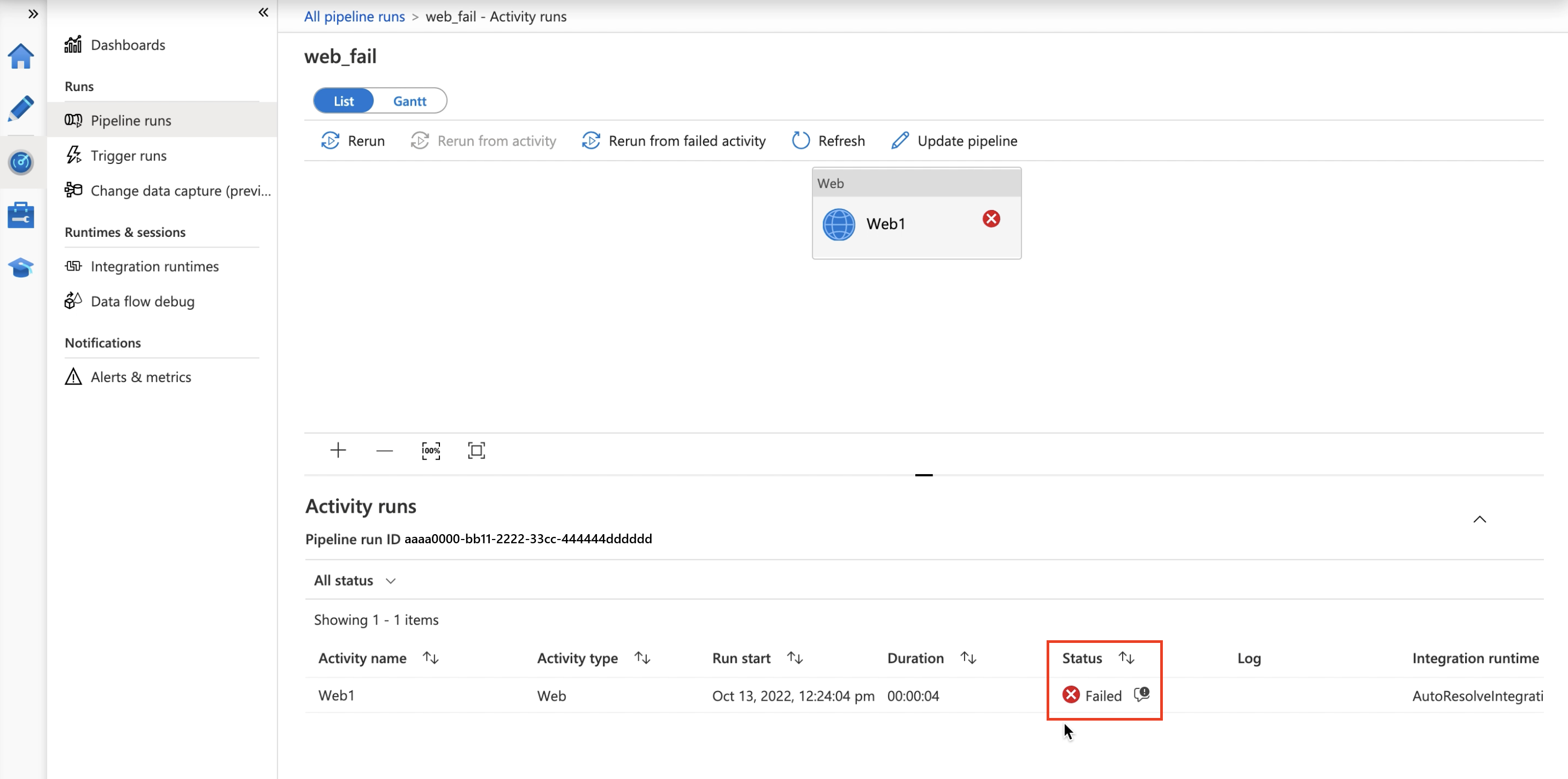Switch to the List view tab
The height and width of the screenshot is (779, 1568).
pyautogui.click(x=344, y=100)
